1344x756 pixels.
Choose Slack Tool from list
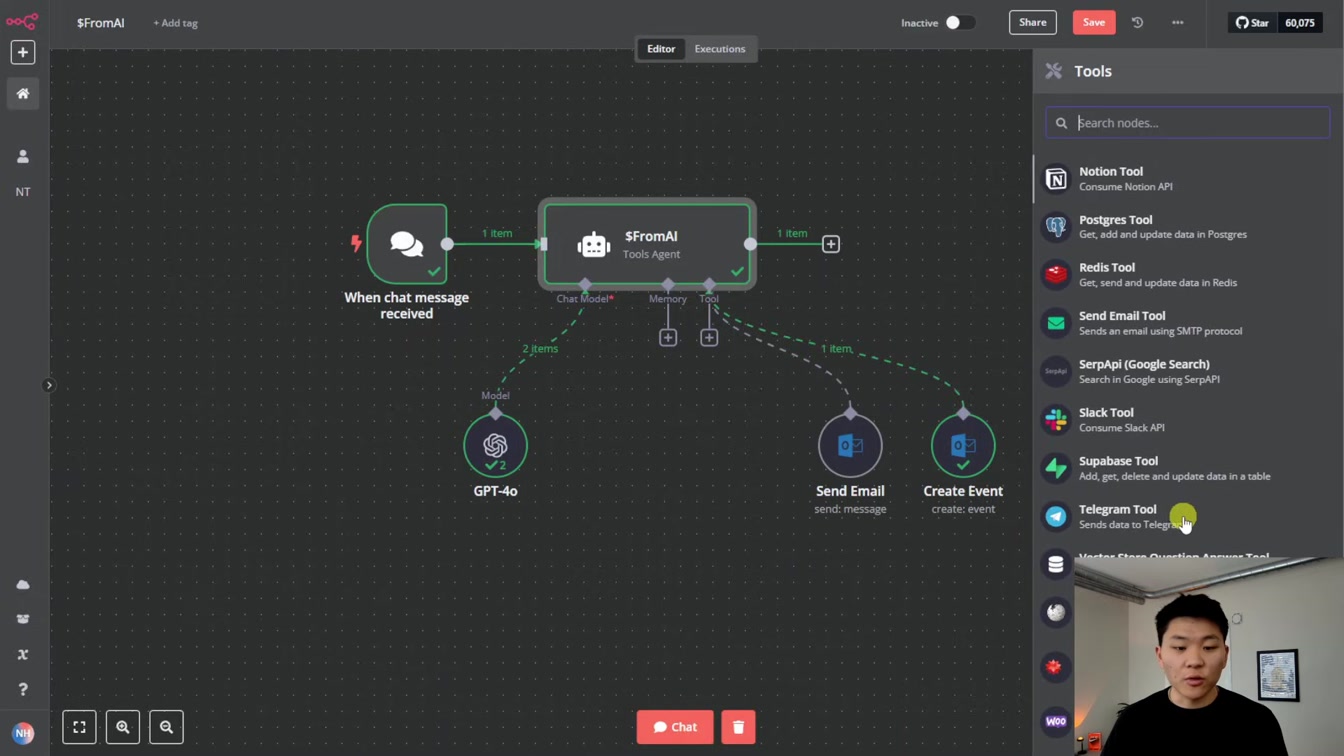pos(1188,420)
